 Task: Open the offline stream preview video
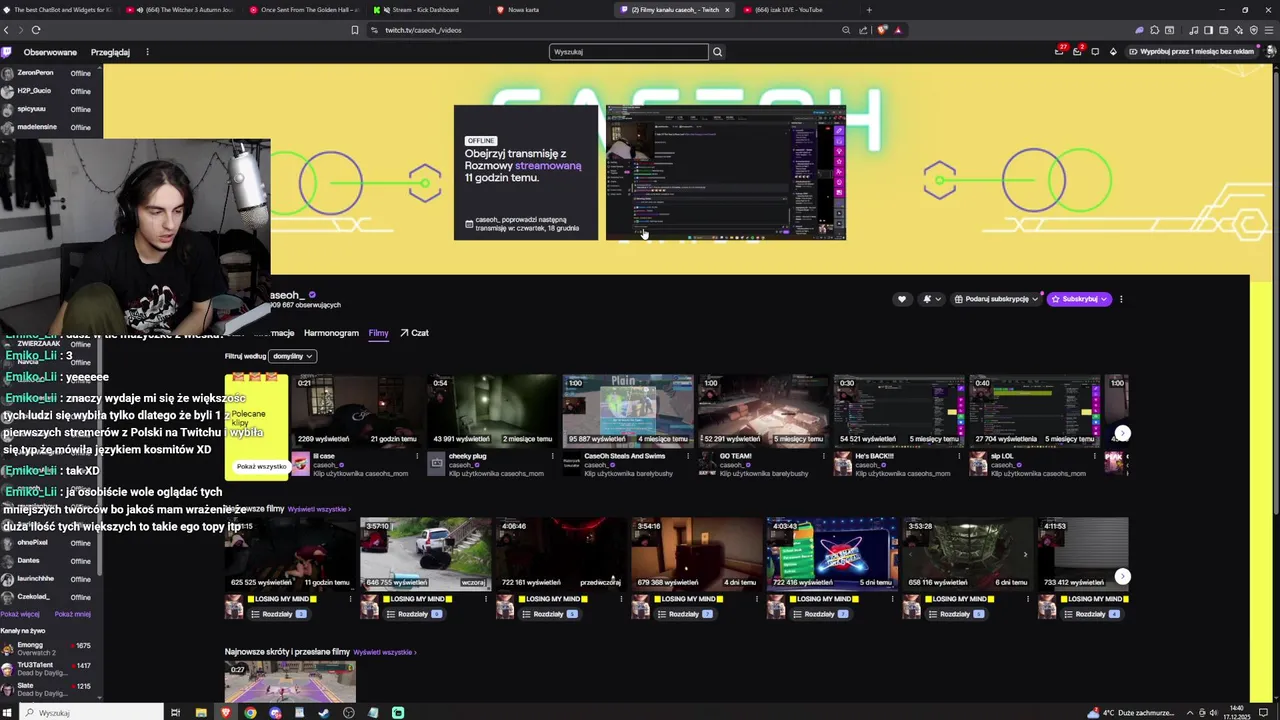(726, 173)
